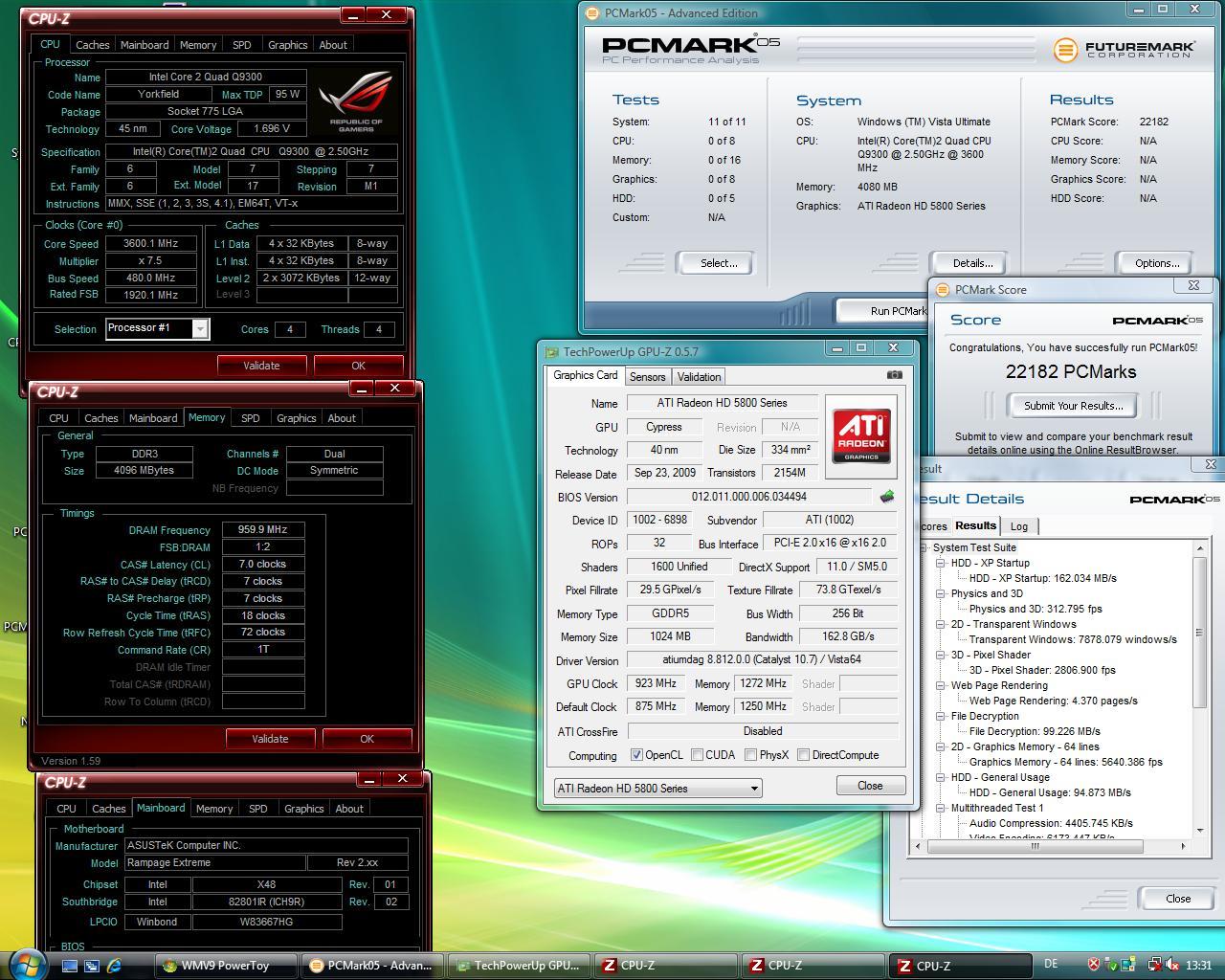Image resolution: width=1225 pixels, height=980 pixels.
Task: Click WMV9 PowerToy taskbar button
Action: point(225,966)
